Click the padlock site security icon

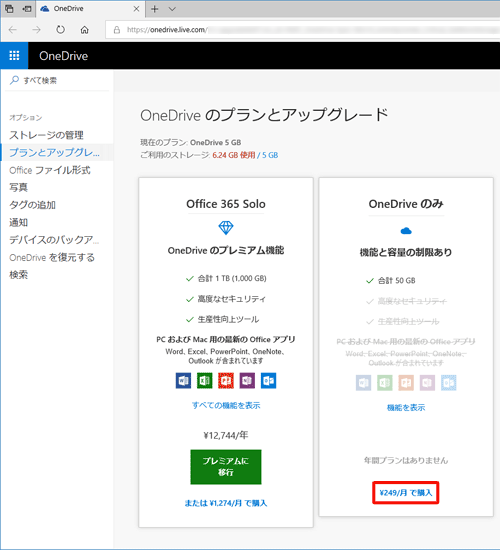[117, 30]
